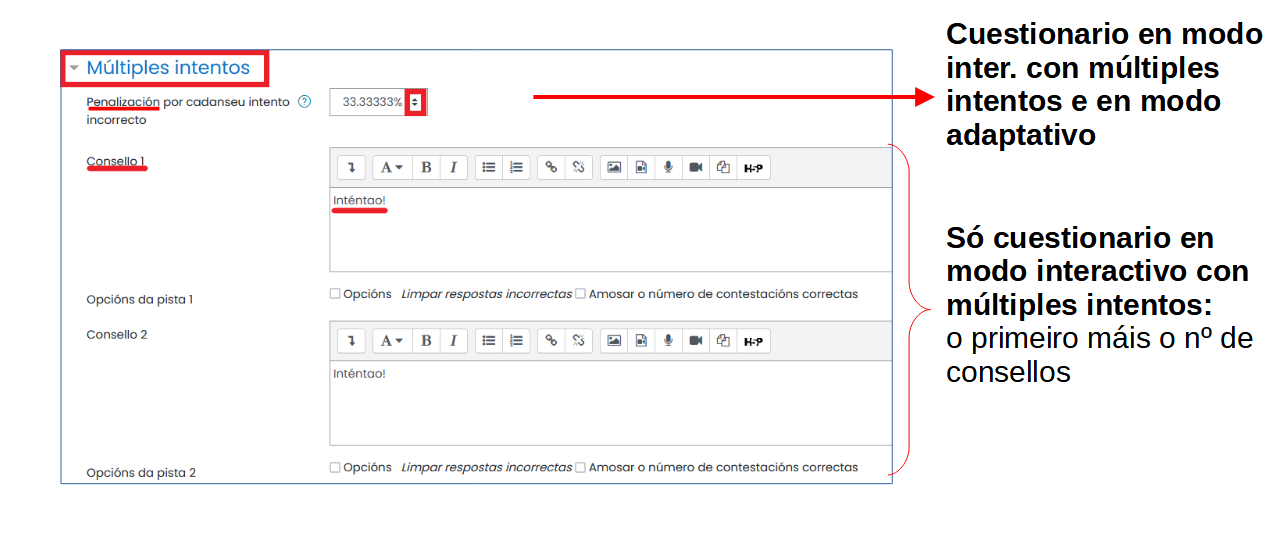Image resolution: width=1274 pixels, height=538 pixels.
Task: Toggle italic in Consello 1 editor
Action: 453,168
